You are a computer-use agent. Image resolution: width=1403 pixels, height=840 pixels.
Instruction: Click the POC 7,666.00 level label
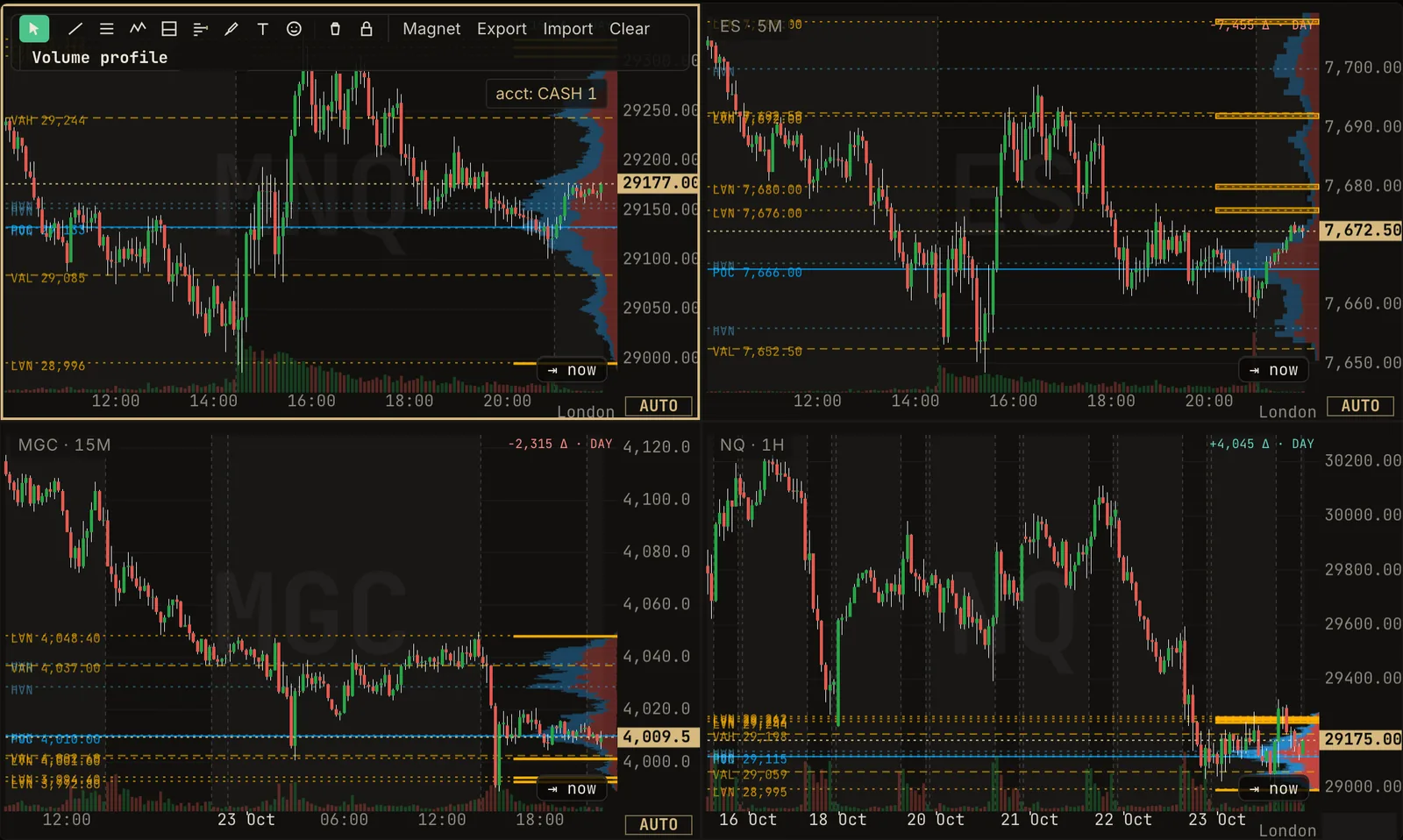click(757, 273)
